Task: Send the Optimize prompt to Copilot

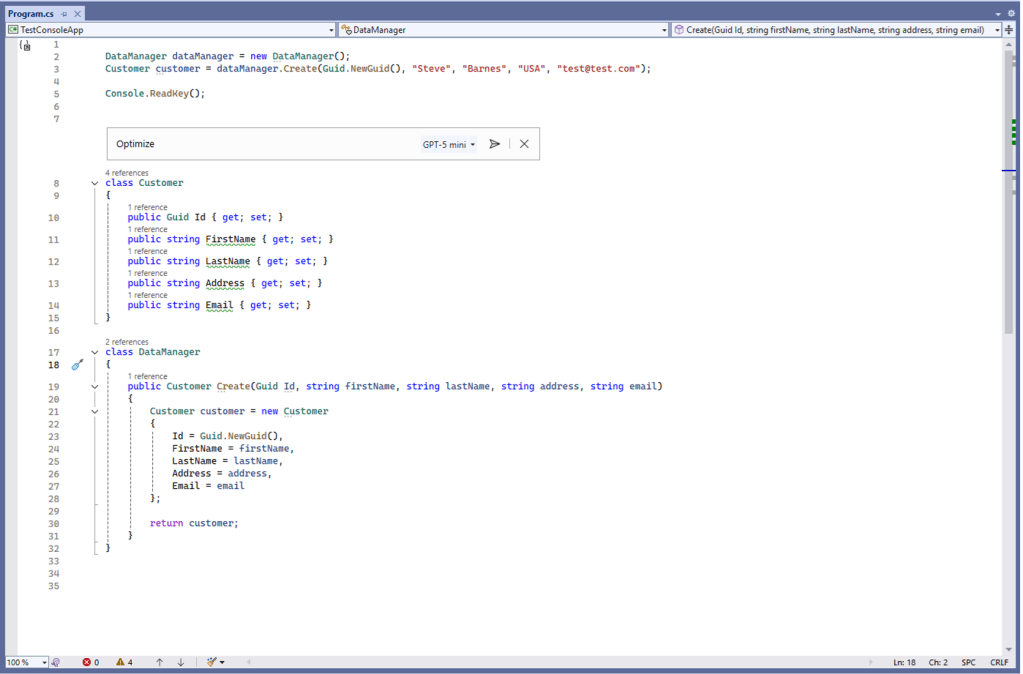Action: [494, 143]
